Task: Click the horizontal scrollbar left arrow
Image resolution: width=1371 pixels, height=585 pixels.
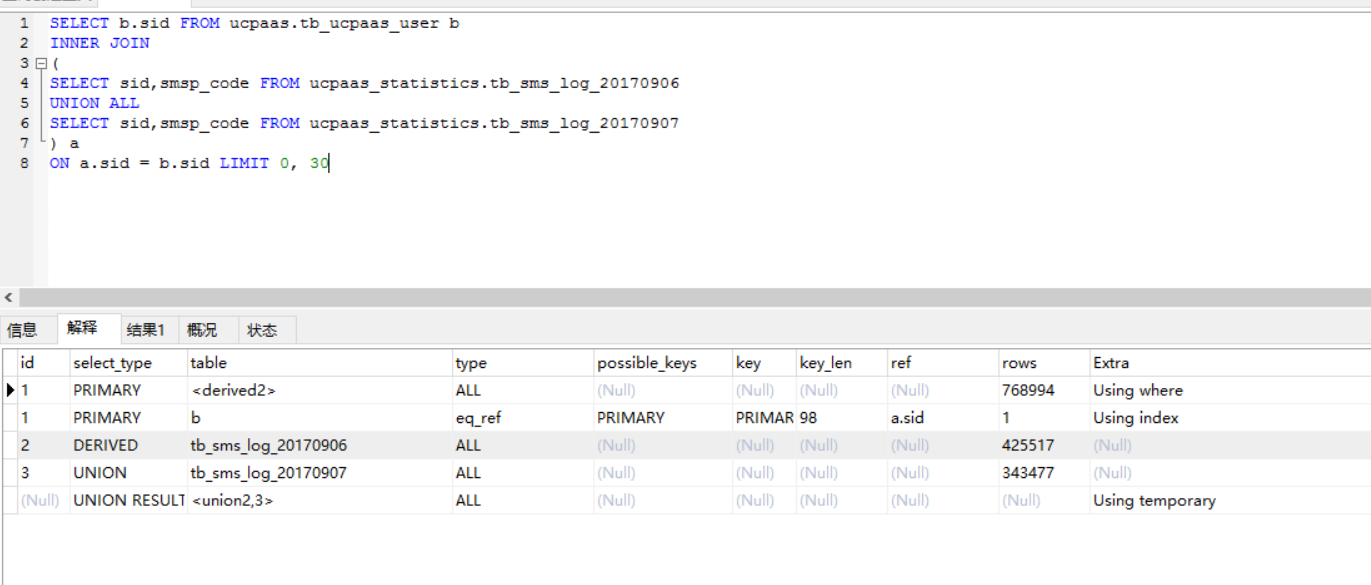Action: [x=9, y=298]
